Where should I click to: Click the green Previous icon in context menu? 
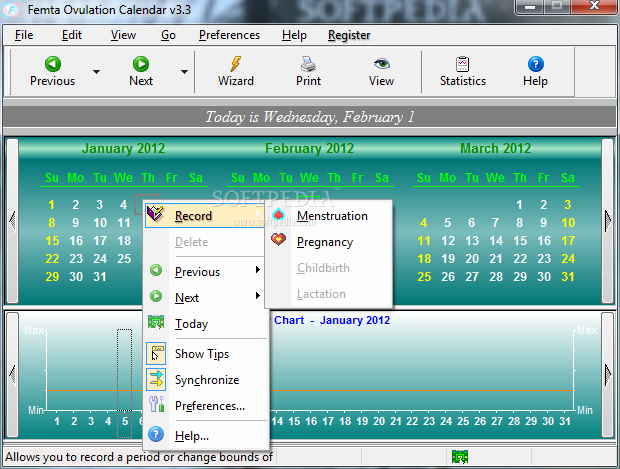[156, 270]
